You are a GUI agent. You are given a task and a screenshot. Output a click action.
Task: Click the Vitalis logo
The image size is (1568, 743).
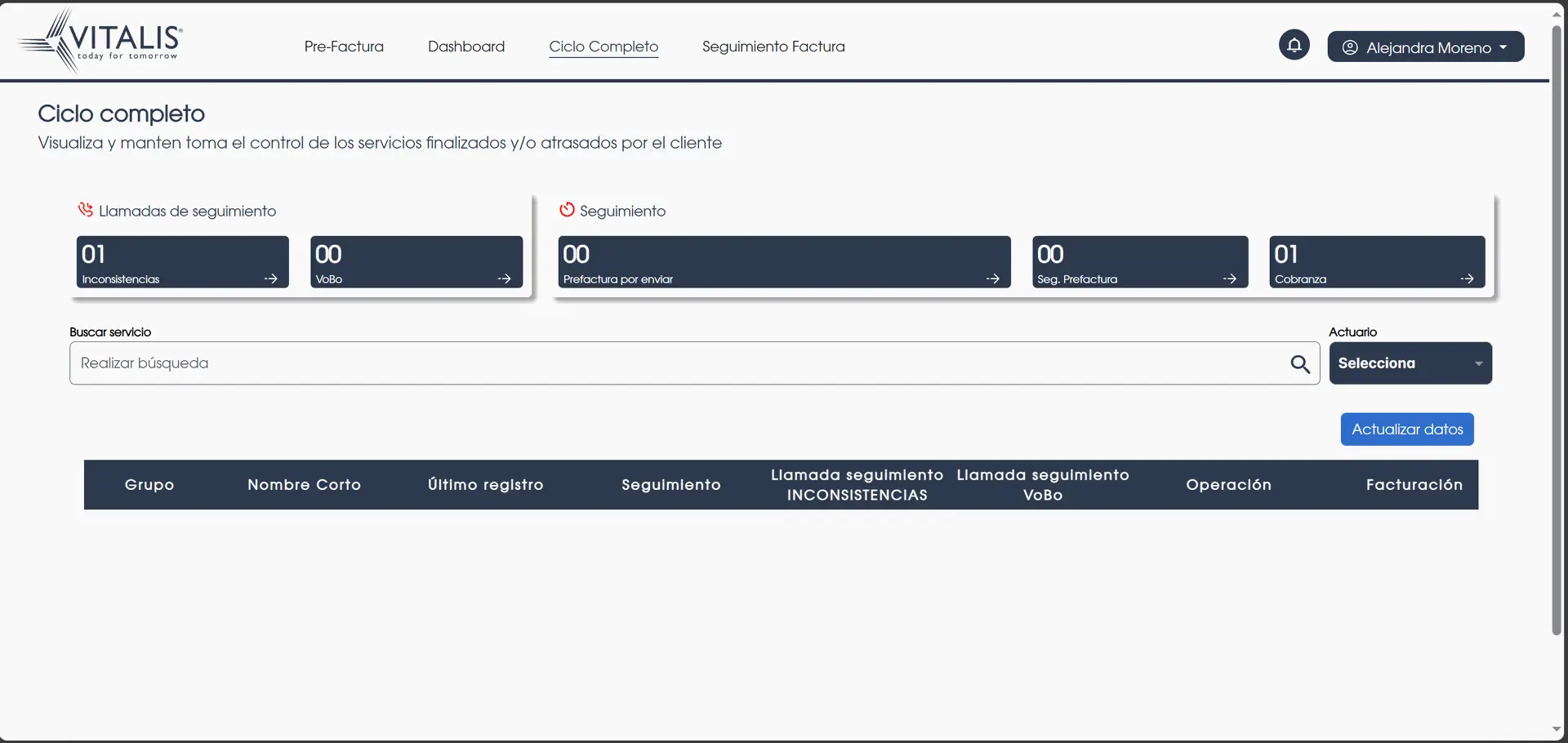point(101,41)
